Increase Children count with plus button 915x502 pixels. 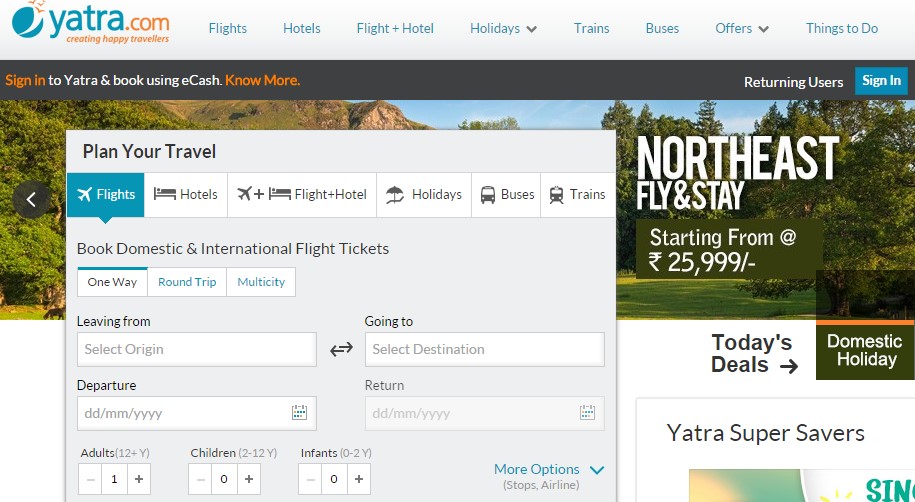point(249,479)
